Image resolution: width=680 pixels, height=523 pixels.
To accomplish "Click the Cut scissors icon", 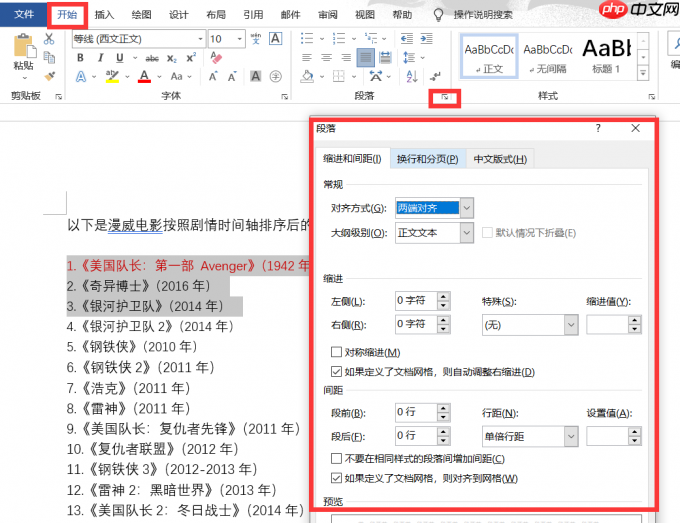I will click(x=49, y=39).
